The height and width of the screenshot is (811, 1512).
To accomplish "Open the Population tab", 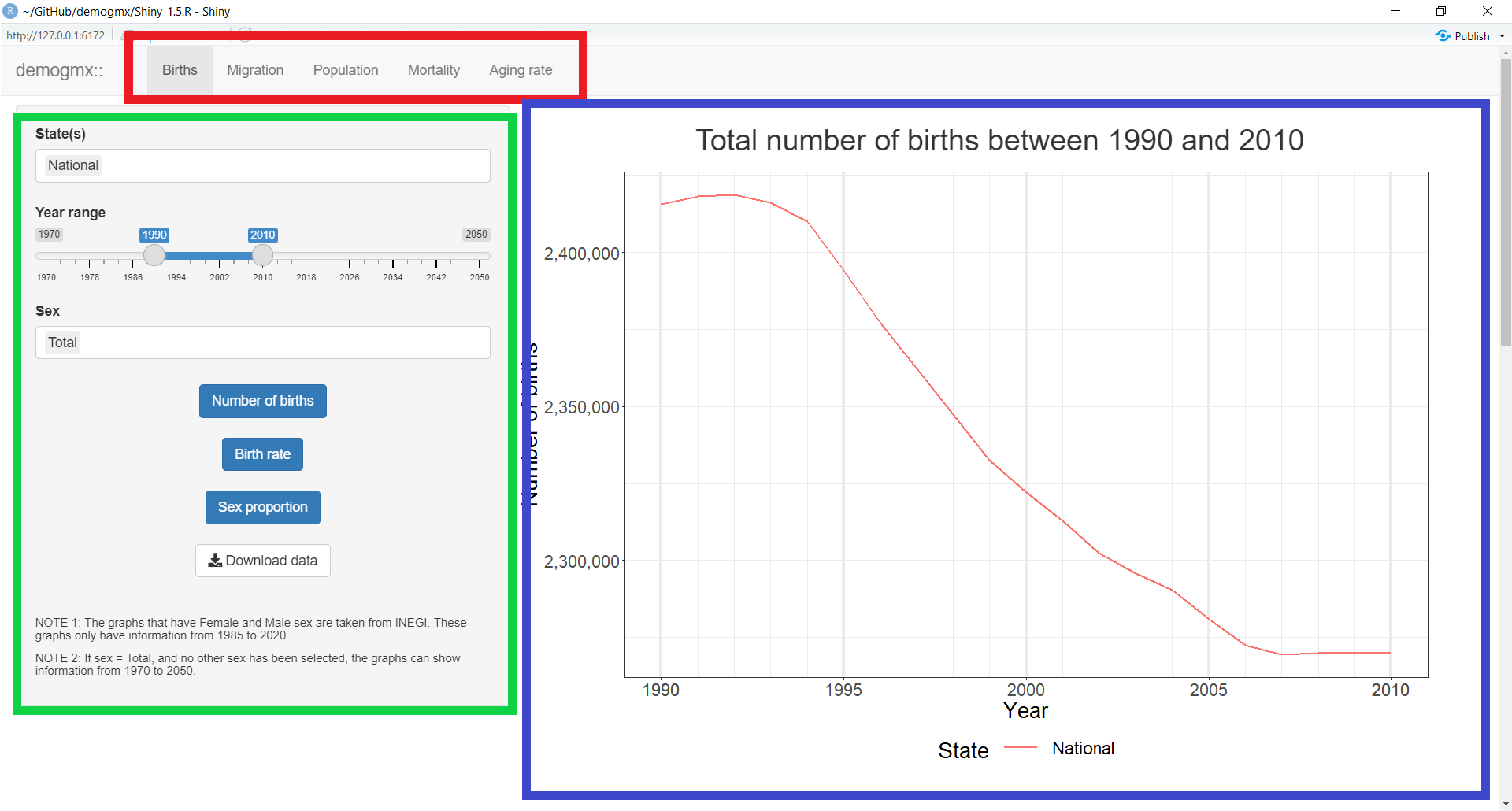I will [x=345, y=70].
